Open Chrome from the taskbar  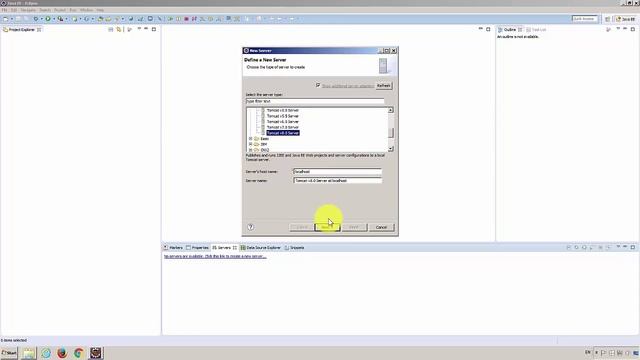pos(79,353)
